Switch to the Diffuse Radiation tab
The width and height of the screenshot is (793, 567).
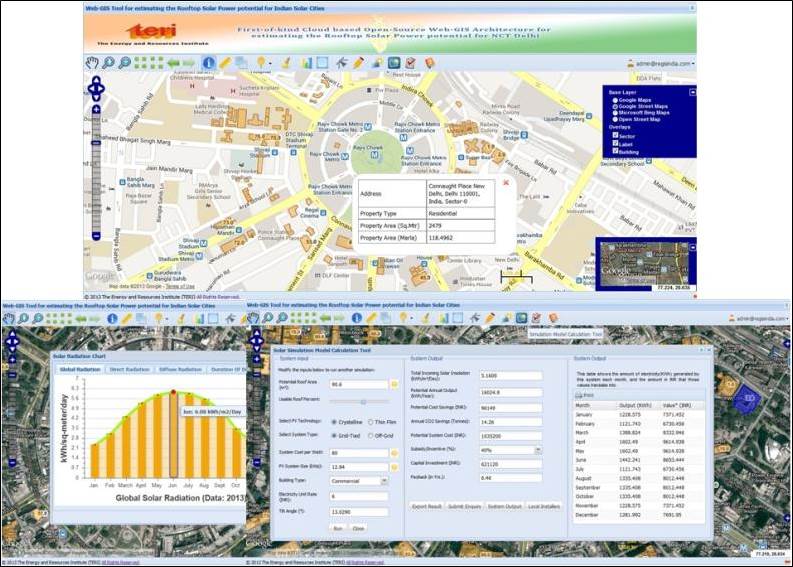point(180,370)
